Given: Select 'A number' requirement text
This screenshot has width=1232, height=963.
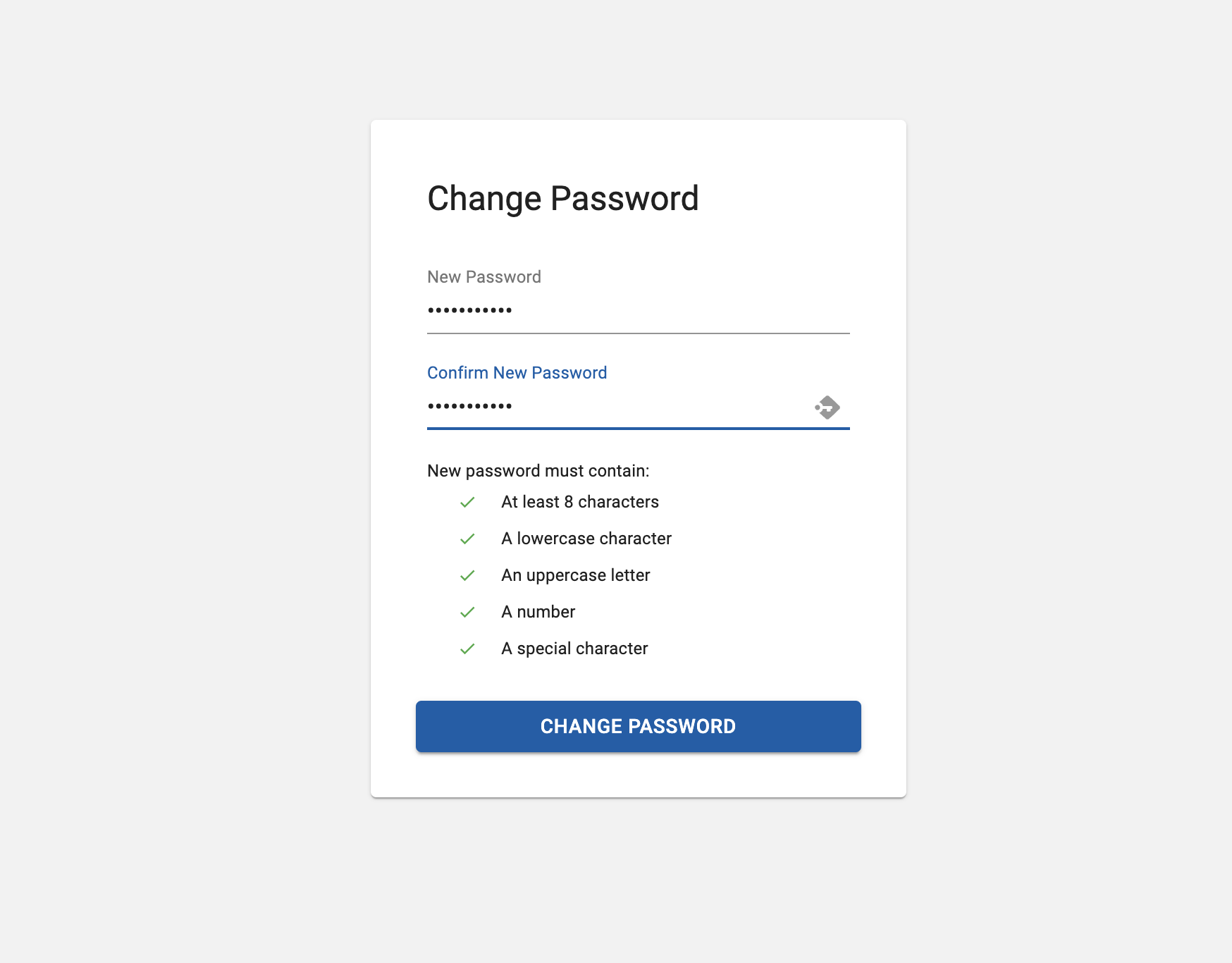Looking at the screenshot, I should click(538, 612).
